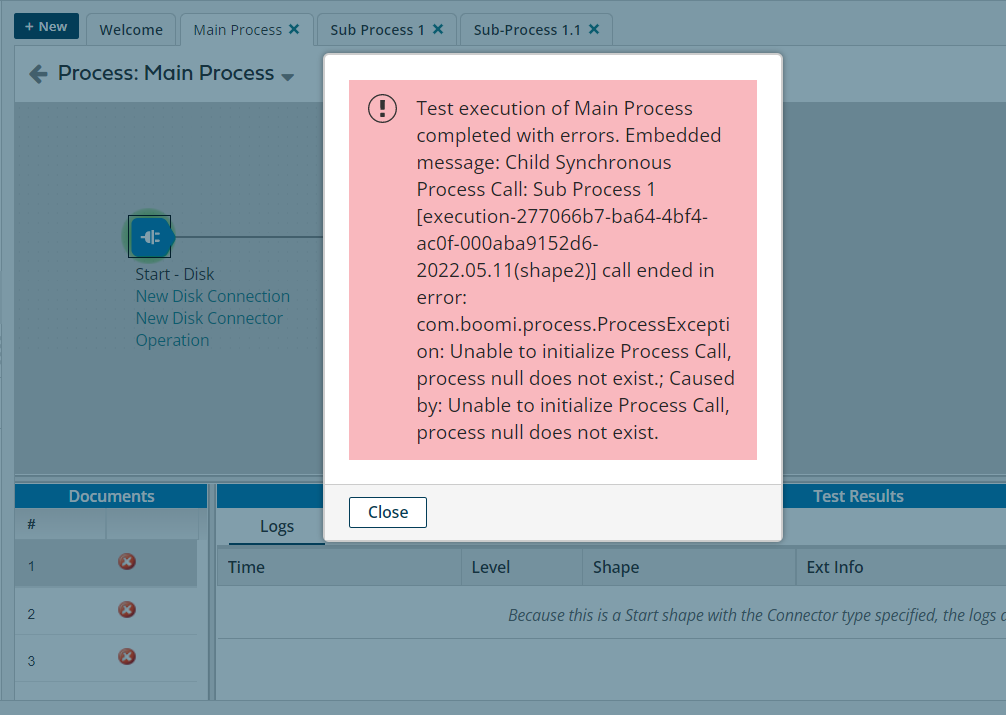The image size is (1006, 715).
Task: Click the exclamation warning icon in the error dialog
Action: tap(382, 108)
